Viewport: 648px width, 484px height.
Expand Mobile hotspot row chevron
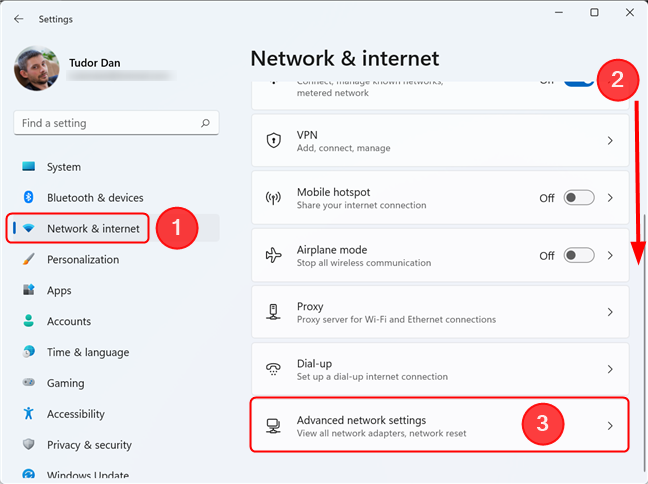[610, 198]
